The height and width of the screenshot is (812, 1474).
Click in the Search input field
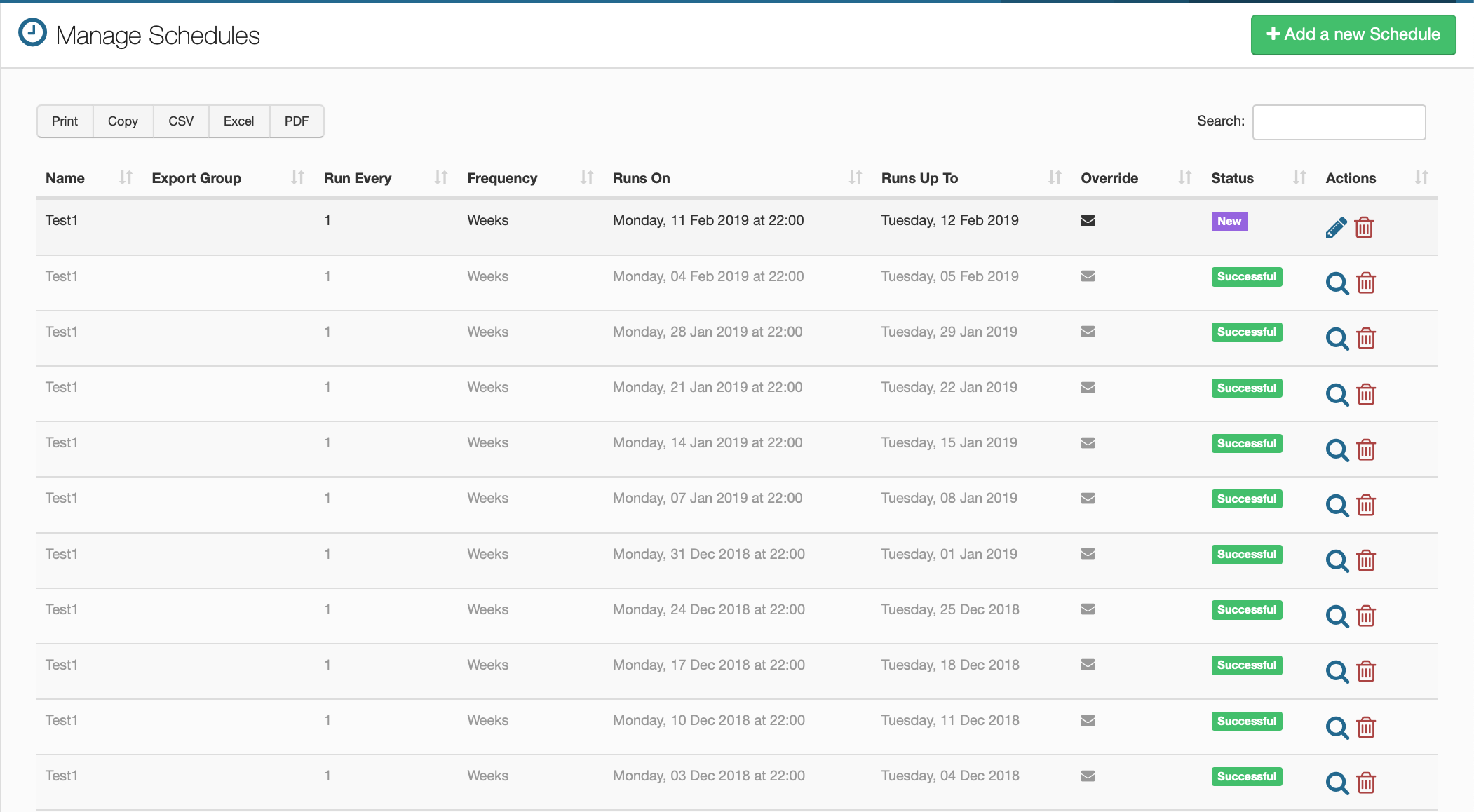pyautogui.click(x=1339, y=122)
